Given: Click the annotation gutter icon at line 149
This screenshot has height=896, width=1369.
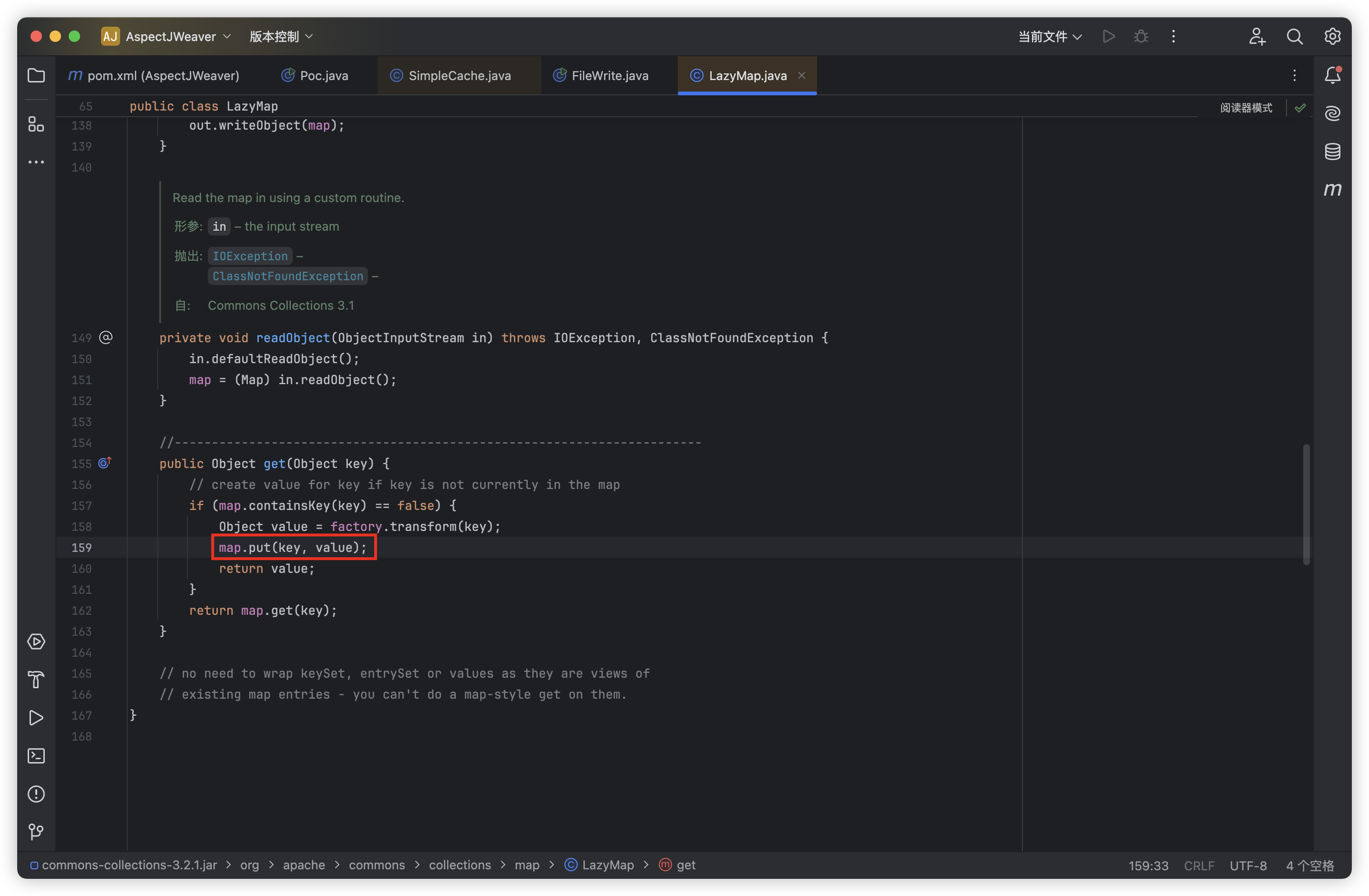Looking at the screenshot, I should [106, 337].
